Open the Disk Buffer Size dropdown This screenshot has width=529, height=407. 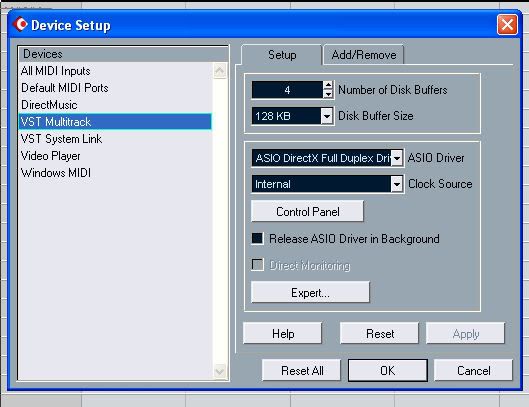point(327,116)
